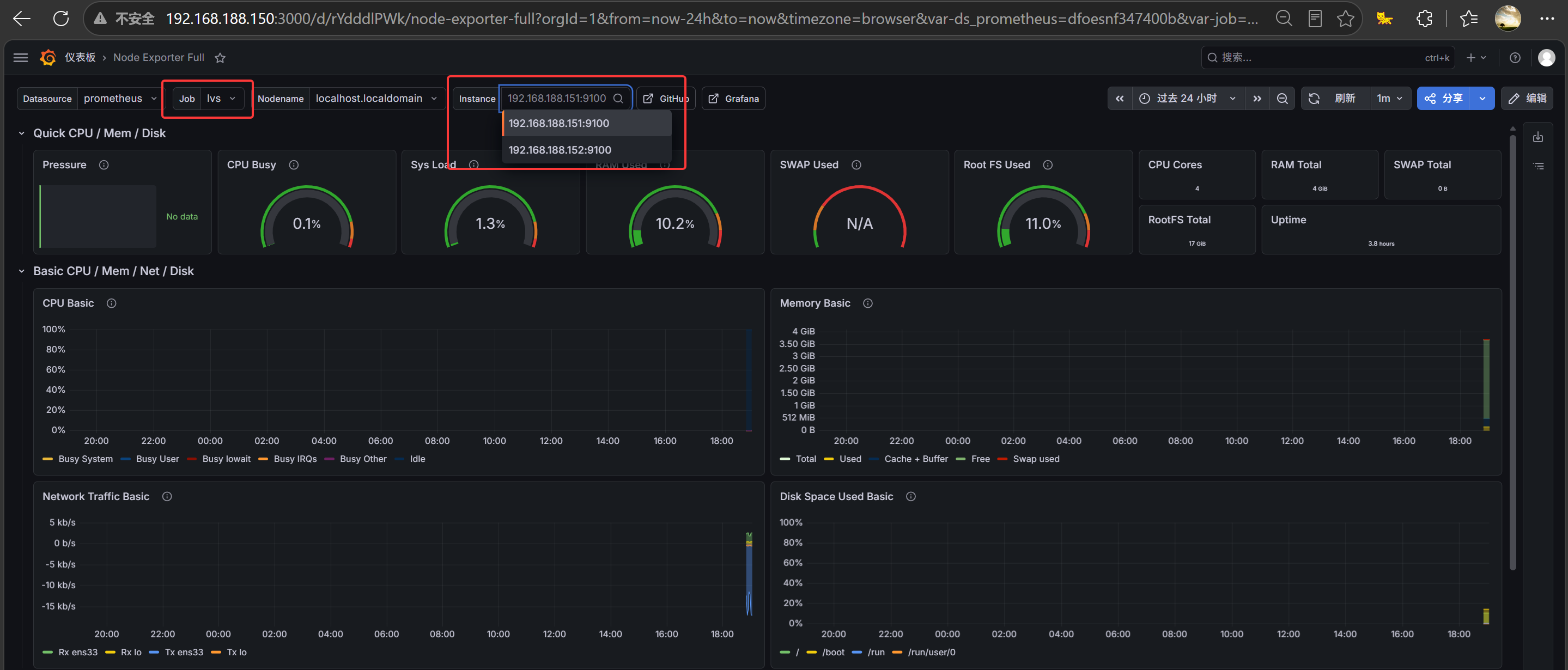Open the browser profile avatar
1568x670 pixels.
(x=1508, y=19)
